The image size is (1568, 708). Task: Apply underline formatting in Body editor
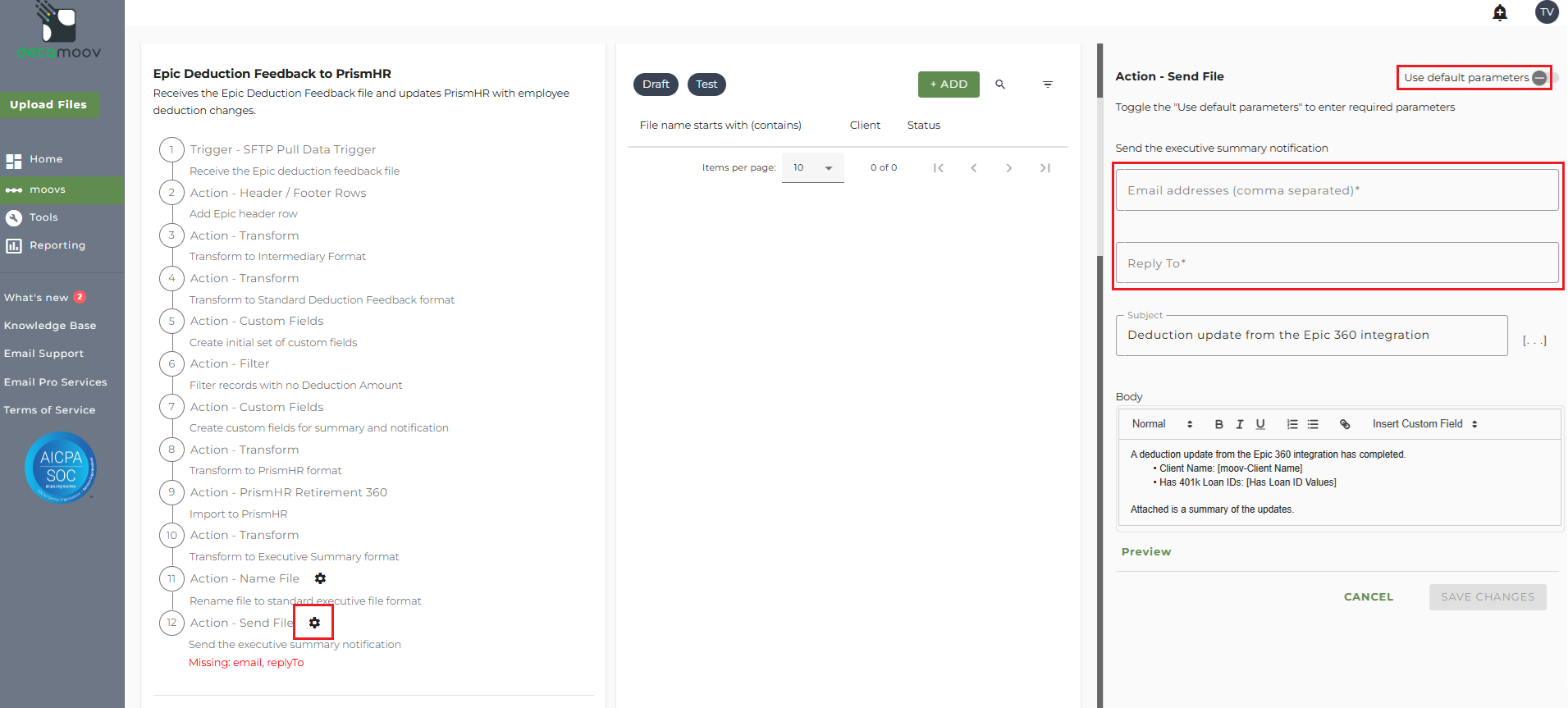(1260, 424)
